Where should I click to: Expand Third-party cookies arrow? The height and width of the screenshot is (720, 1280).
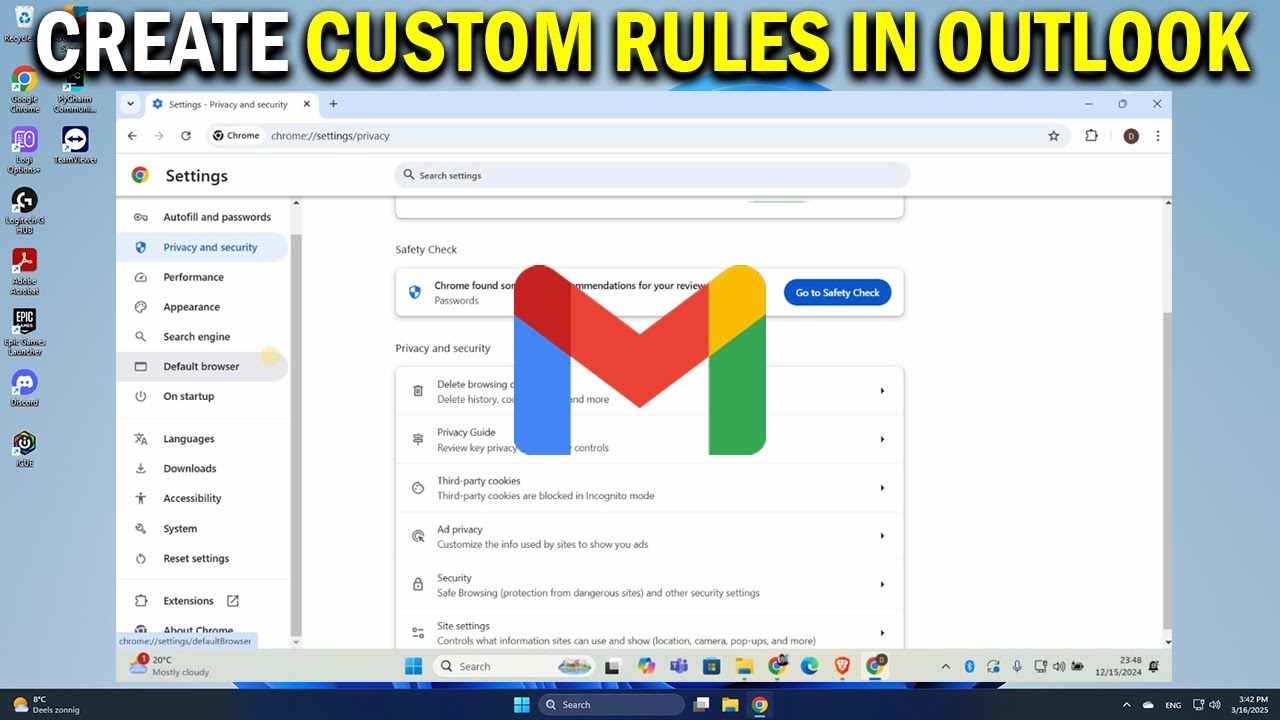coord(882,488)
